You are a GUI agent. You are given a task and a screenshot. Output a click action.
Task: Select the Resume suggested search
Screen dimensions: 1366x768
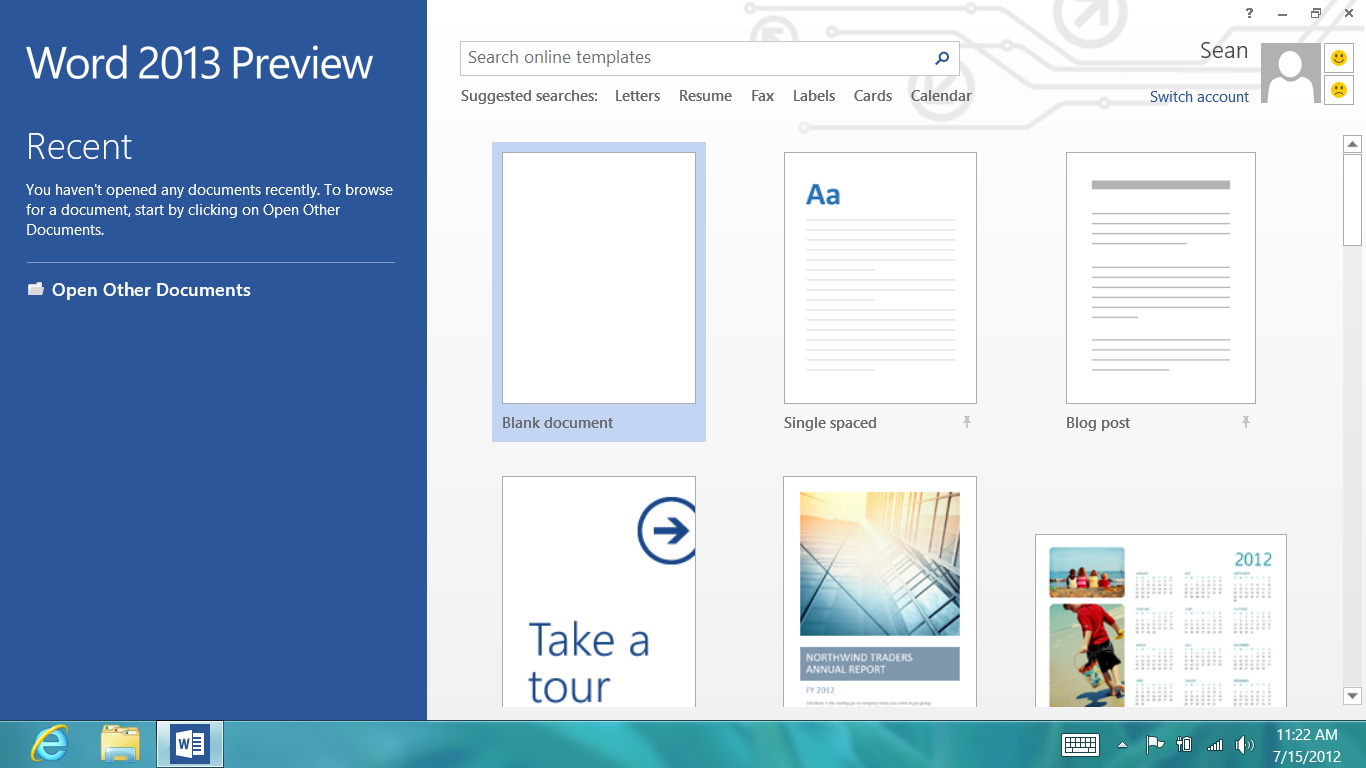click(x=705, y=96)
